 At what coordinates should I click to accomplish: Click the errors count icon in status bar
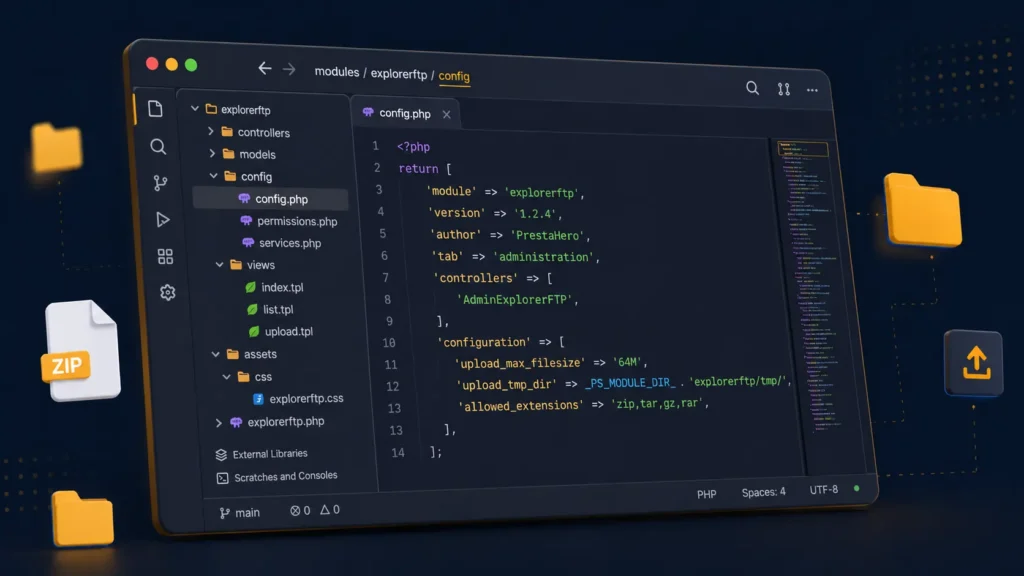(x=295, y=511)
